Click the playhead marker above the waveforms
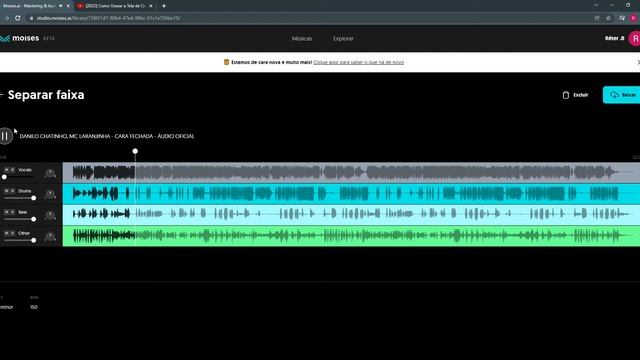The width and height of the screenshot is (640, 360). tap(135, 151)
